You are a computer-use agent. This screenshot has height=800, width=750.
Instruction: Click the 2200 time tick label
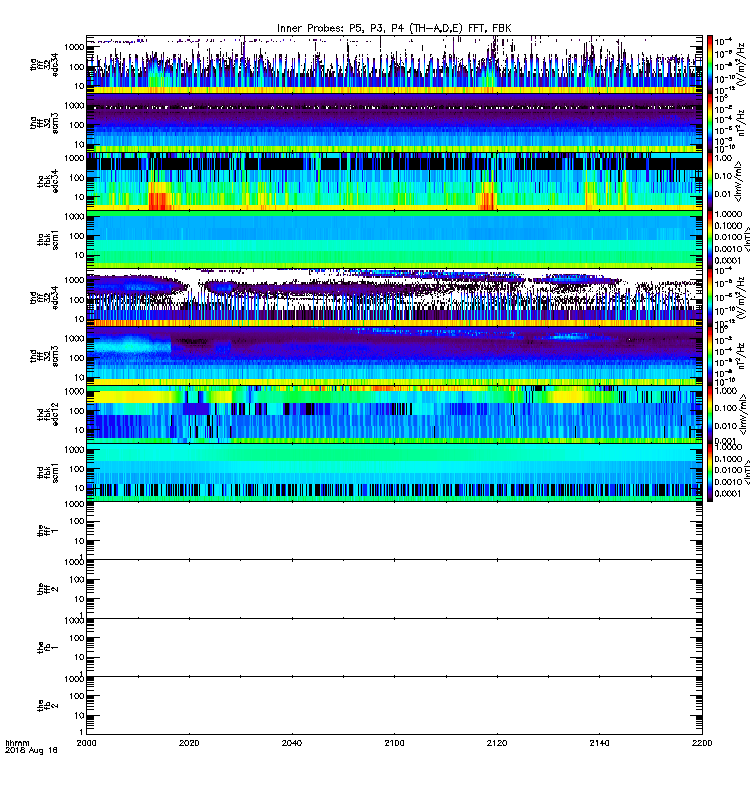(x=702, y=743)
